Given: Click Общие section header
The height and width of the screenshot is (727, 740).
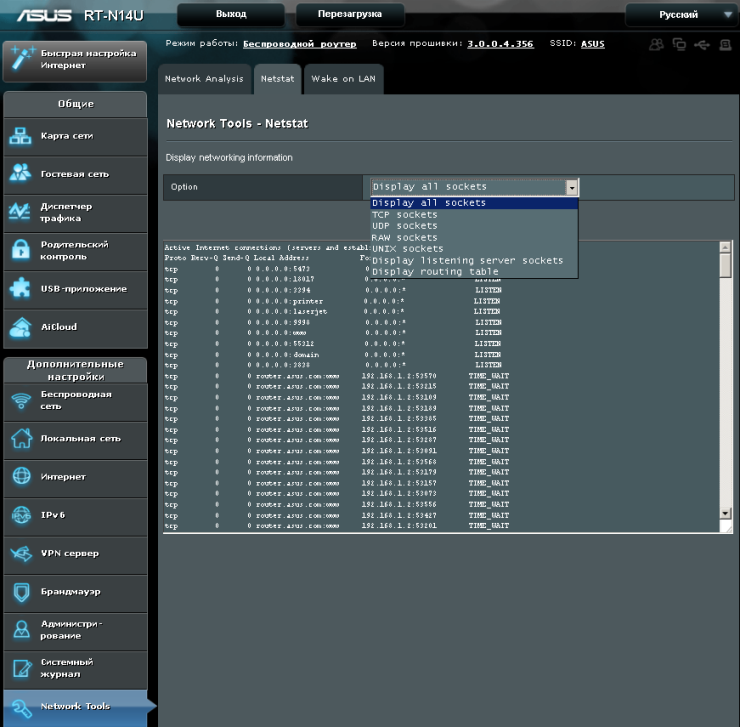Looking at the screenshot, I should tap(76, 104).
